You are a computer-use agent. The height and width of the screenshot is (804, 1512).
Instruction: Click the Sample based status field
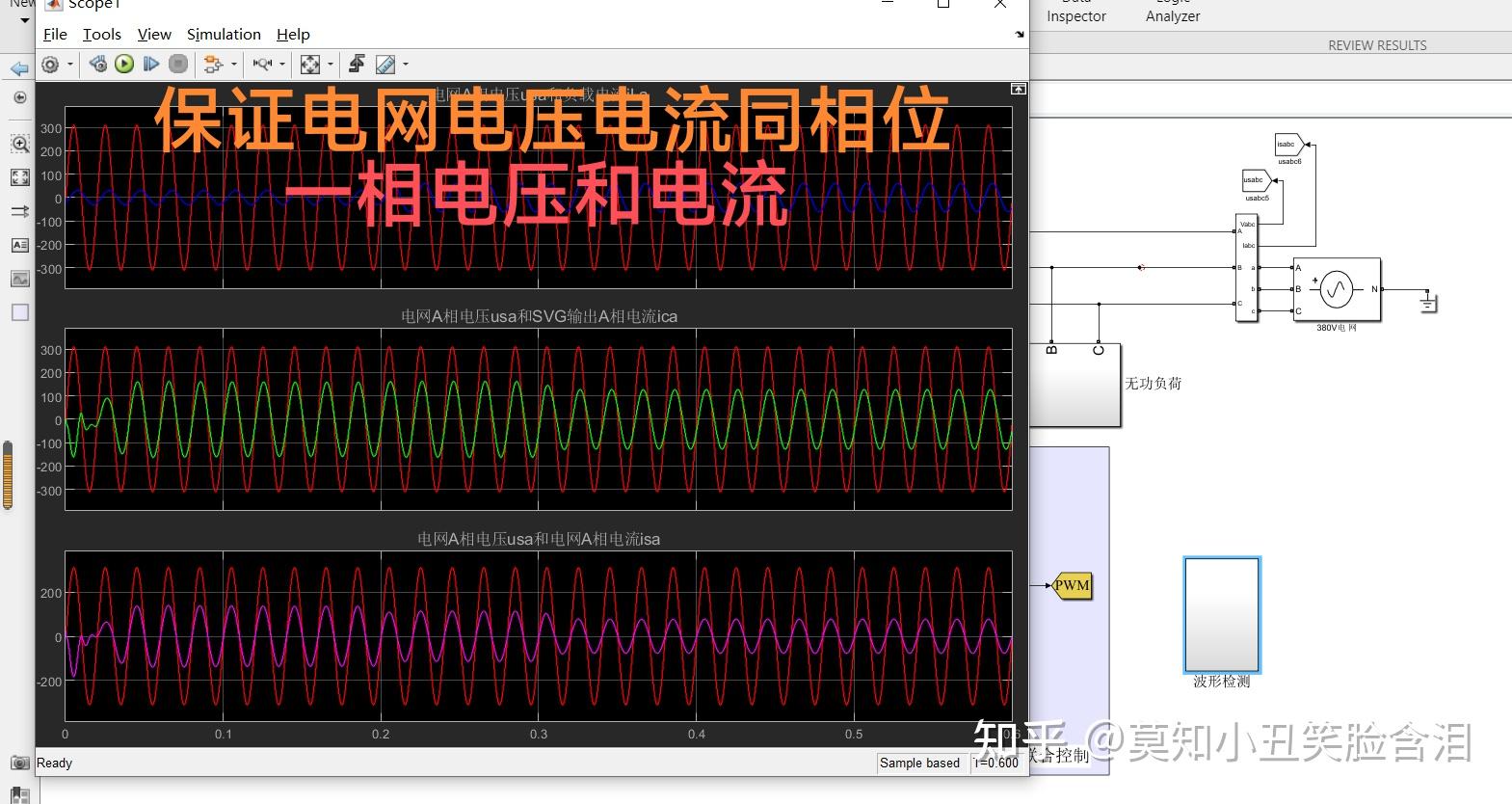(920, 763)
